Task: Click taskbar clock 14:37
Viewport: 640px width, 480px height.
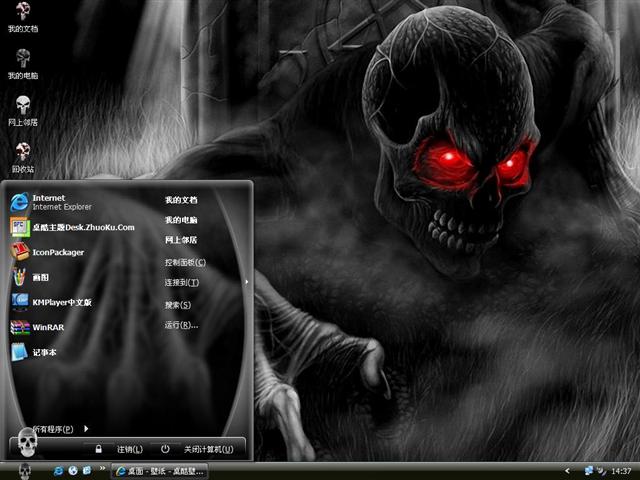Action: 621,471
